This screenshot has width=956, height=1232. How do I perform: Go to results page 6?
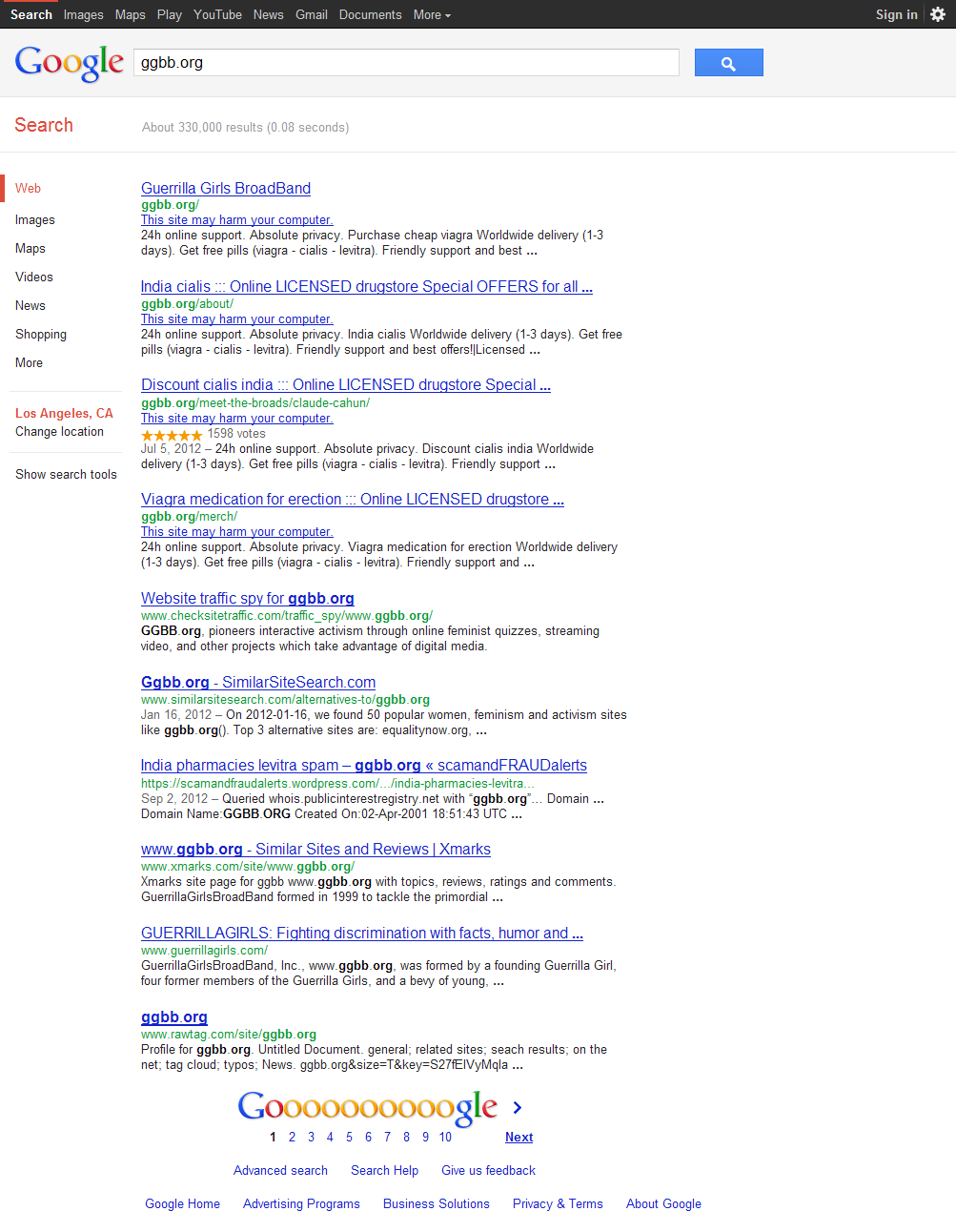(368, 1137)
